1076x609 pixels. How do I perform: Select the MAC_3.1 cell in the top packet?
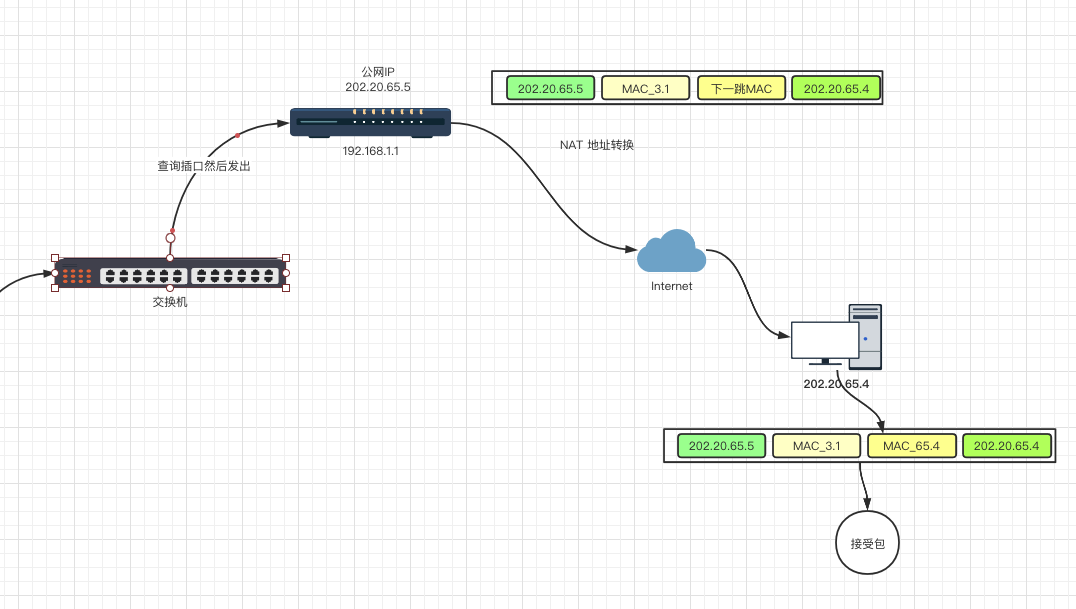[645, 89]
